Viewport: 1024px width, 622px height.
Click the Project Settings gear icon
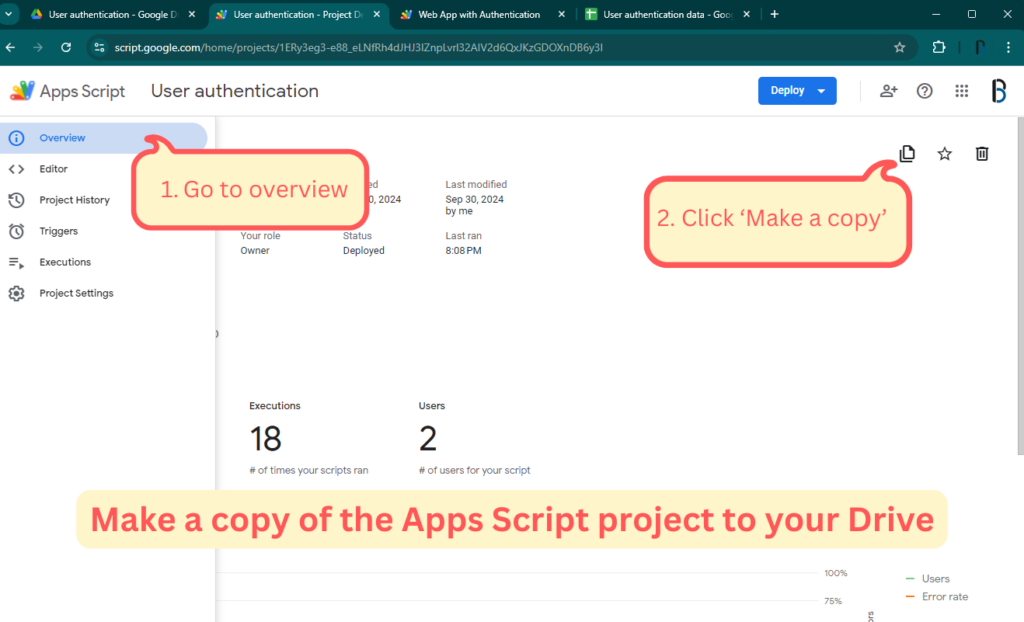click(16, 293)
